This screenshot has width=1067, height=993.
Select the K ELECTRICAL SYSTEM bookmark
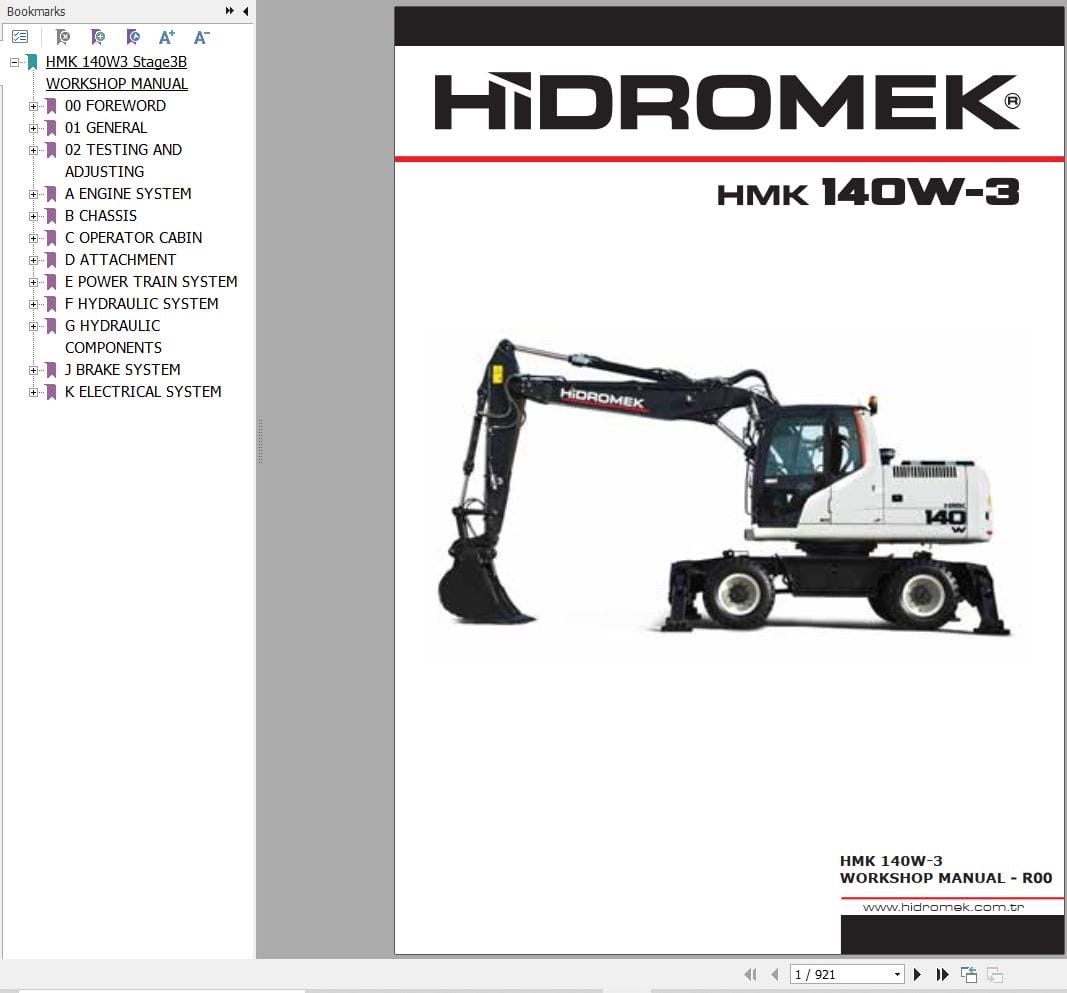pyautogui.click(x=143, y=392)
